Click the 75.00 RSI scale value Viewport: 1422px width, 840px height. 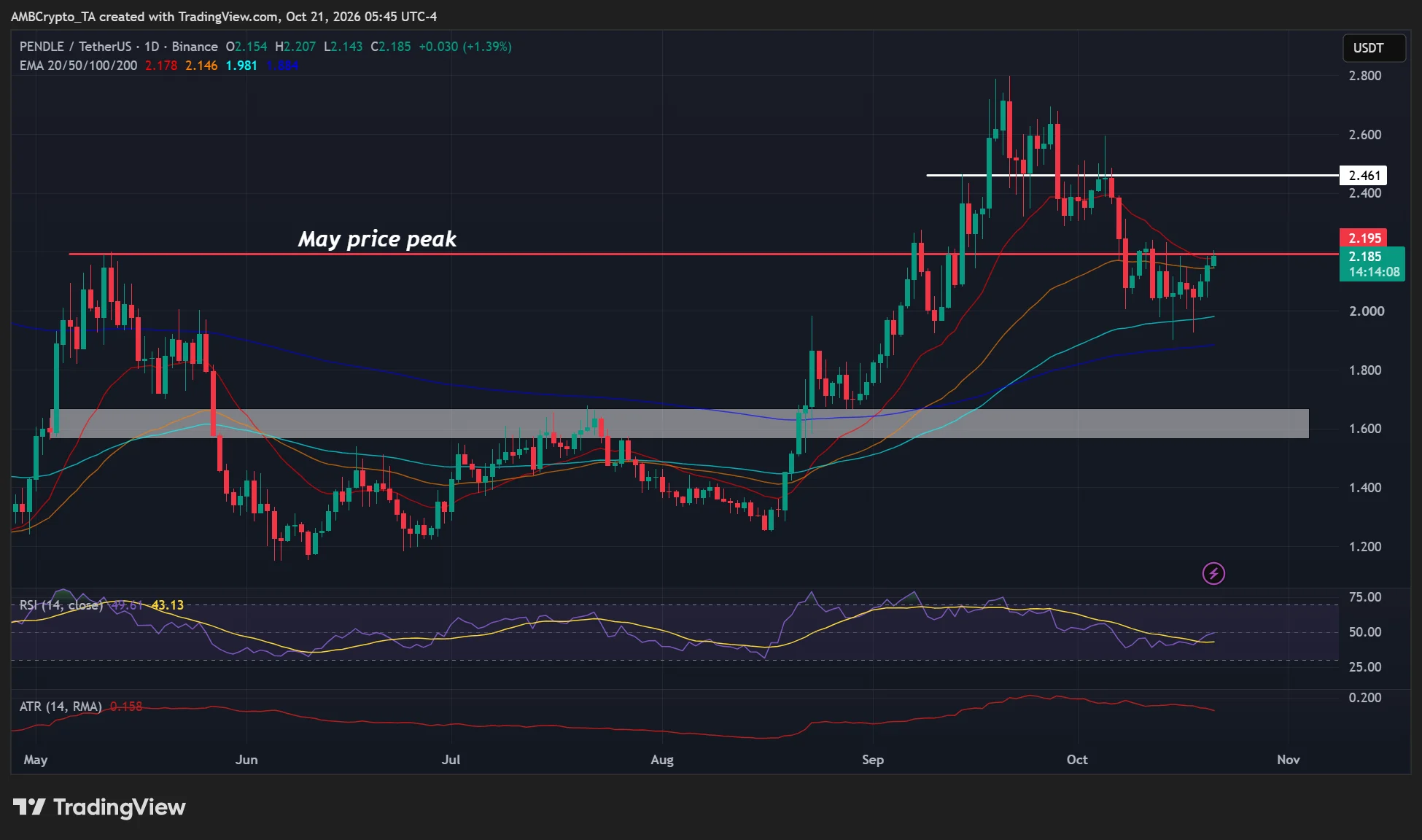coord(1365,597)
